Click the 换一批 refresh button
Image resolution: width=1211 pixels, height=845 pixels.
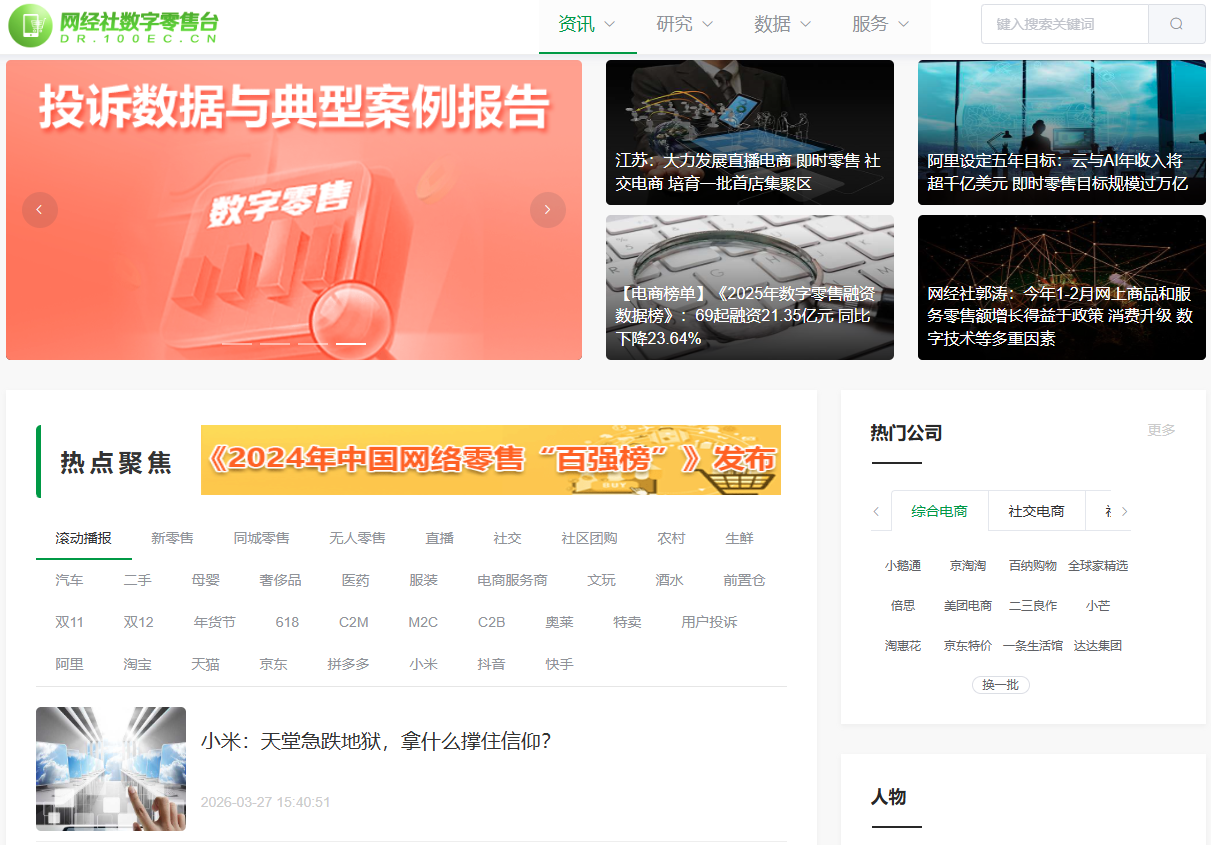1000,685
